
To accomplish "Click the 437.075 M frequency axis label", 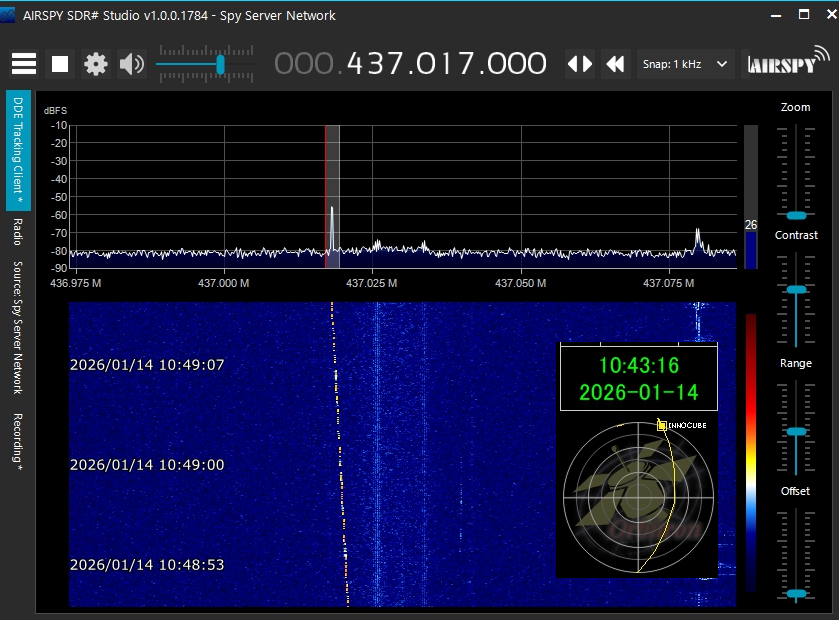I will coord(668,283).
